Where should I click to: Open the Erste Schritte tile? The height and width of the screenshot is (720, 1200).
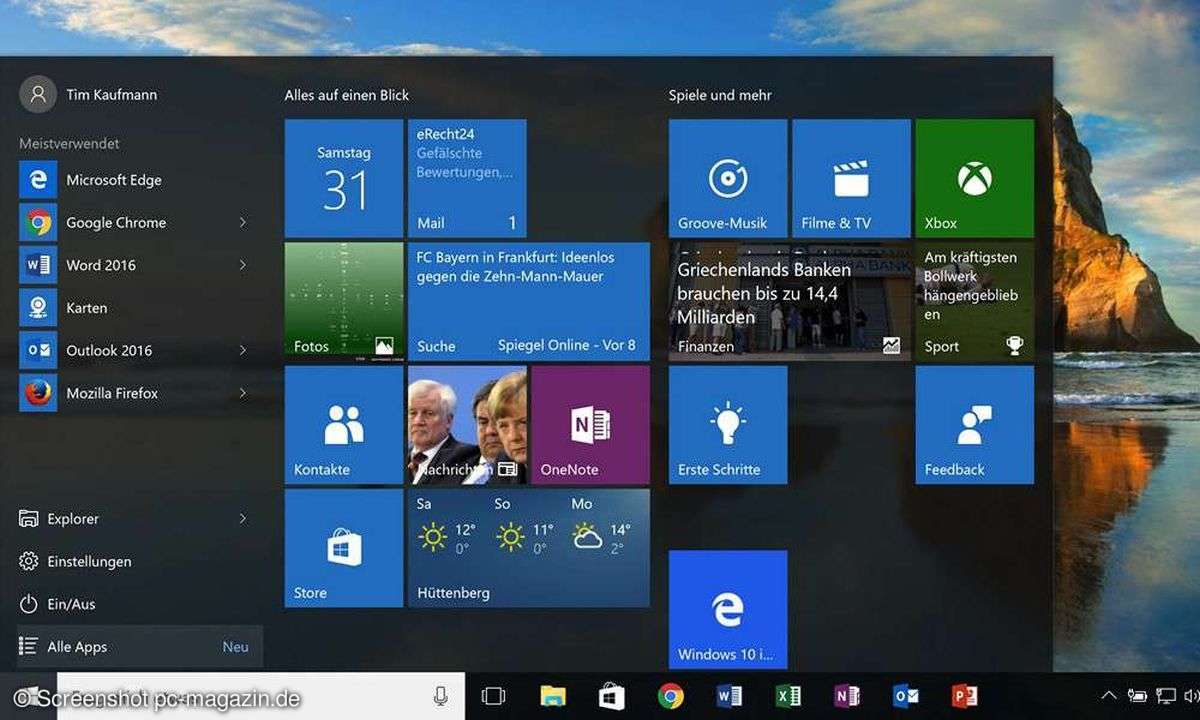[x=728, y=425]
